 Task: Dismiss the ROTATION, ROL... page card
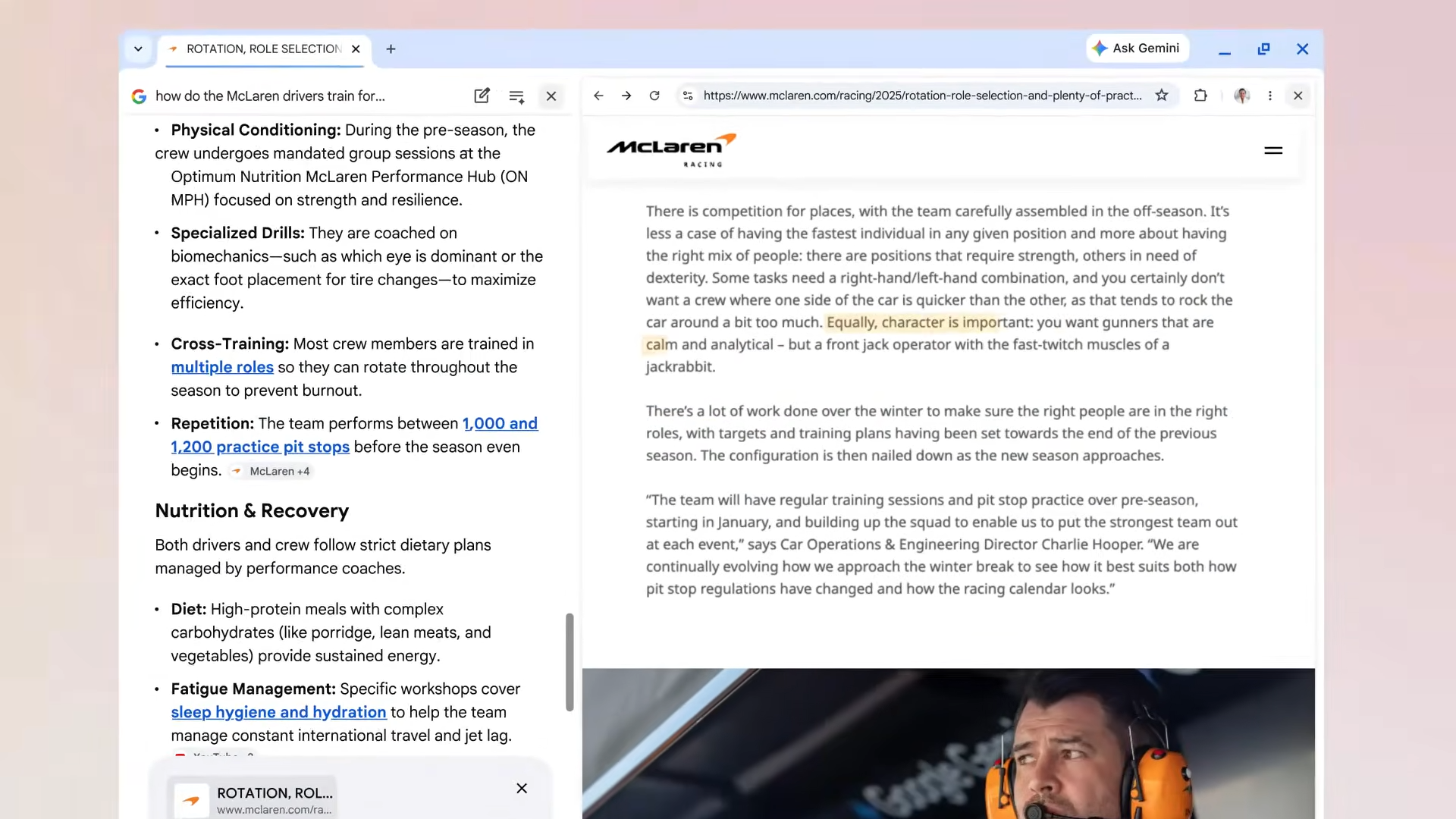(522, 789)
